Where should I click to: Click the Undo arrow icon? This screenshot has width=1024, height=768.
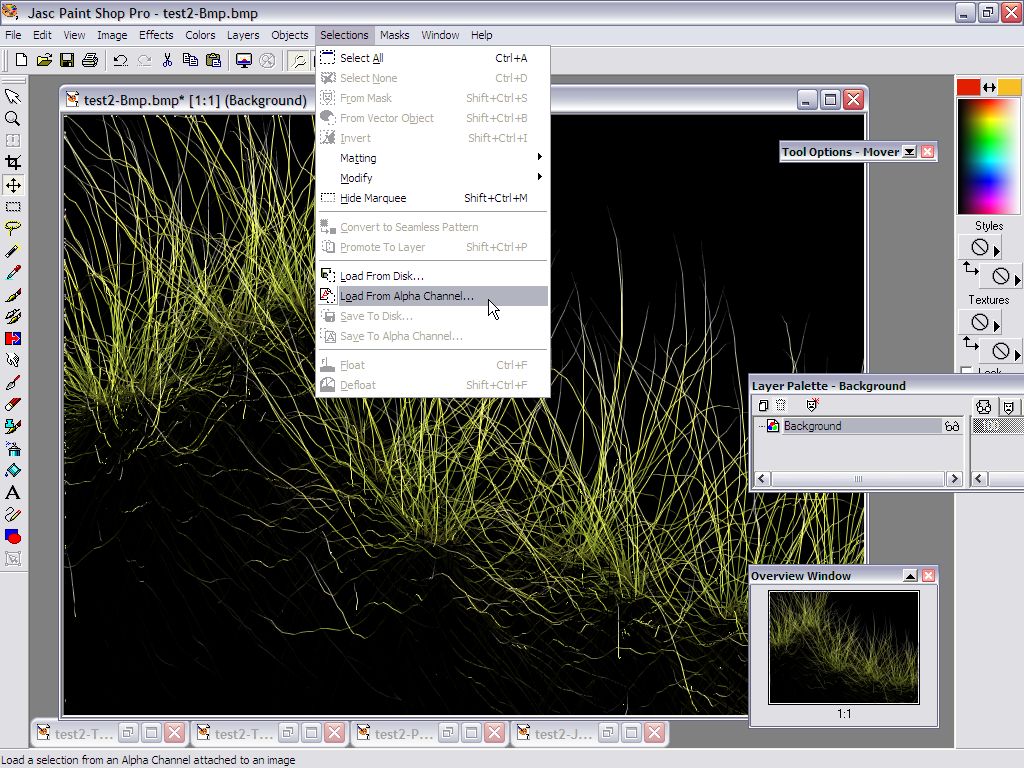120,61
